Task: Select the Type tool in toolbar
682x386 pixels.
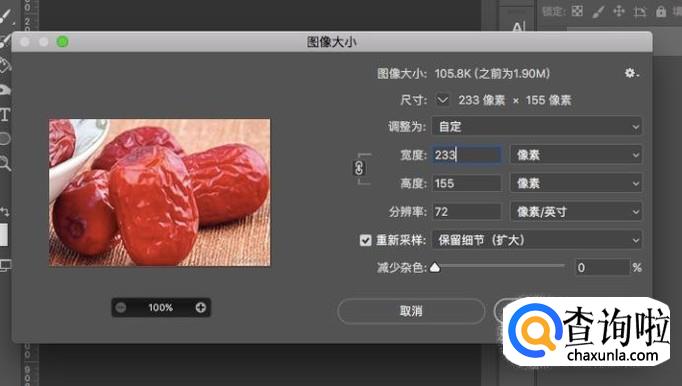Action: tap(5, 115)
